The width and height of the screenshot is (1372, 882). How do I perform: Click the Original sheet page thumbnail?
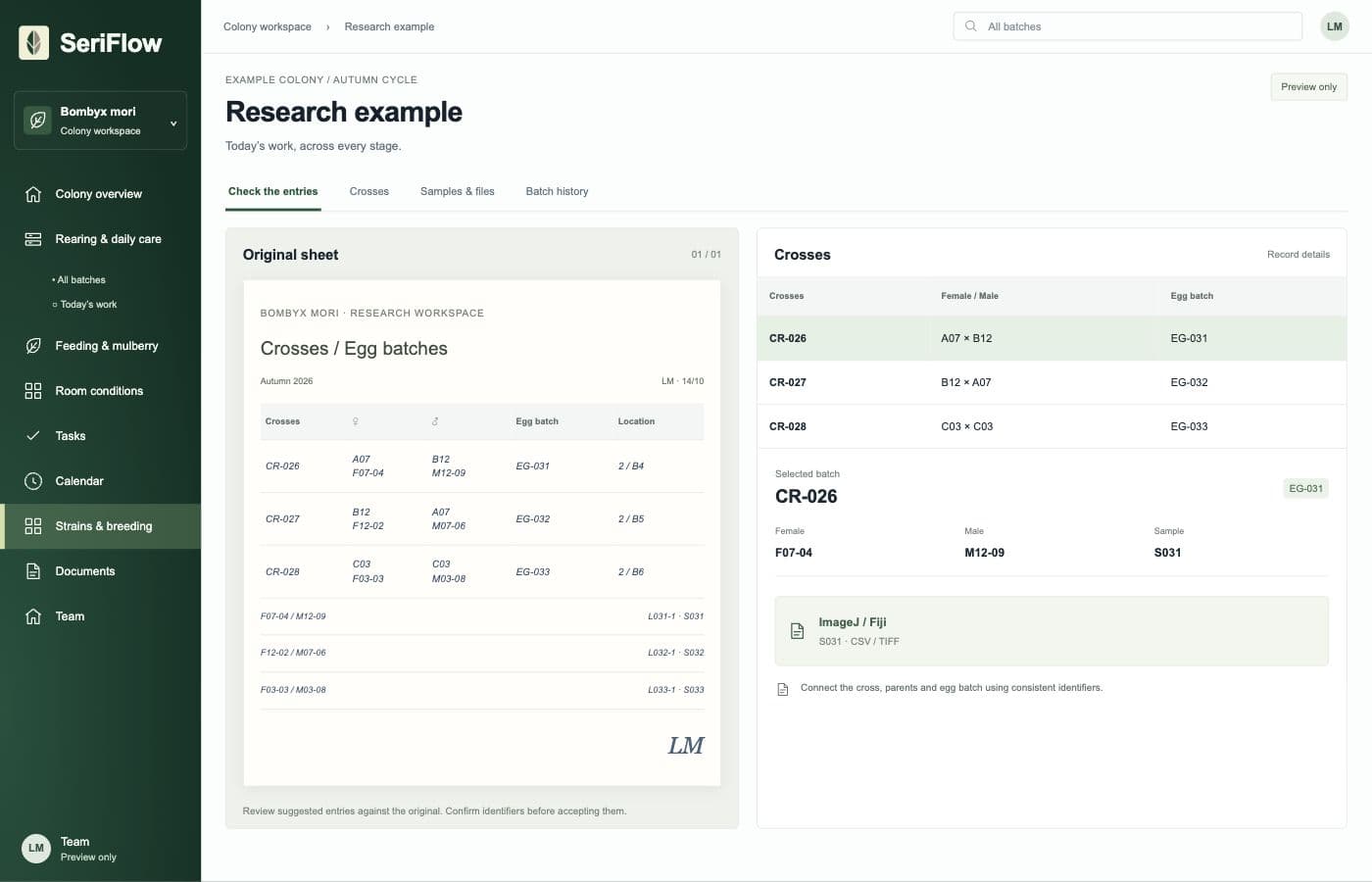tap(482, 533)
